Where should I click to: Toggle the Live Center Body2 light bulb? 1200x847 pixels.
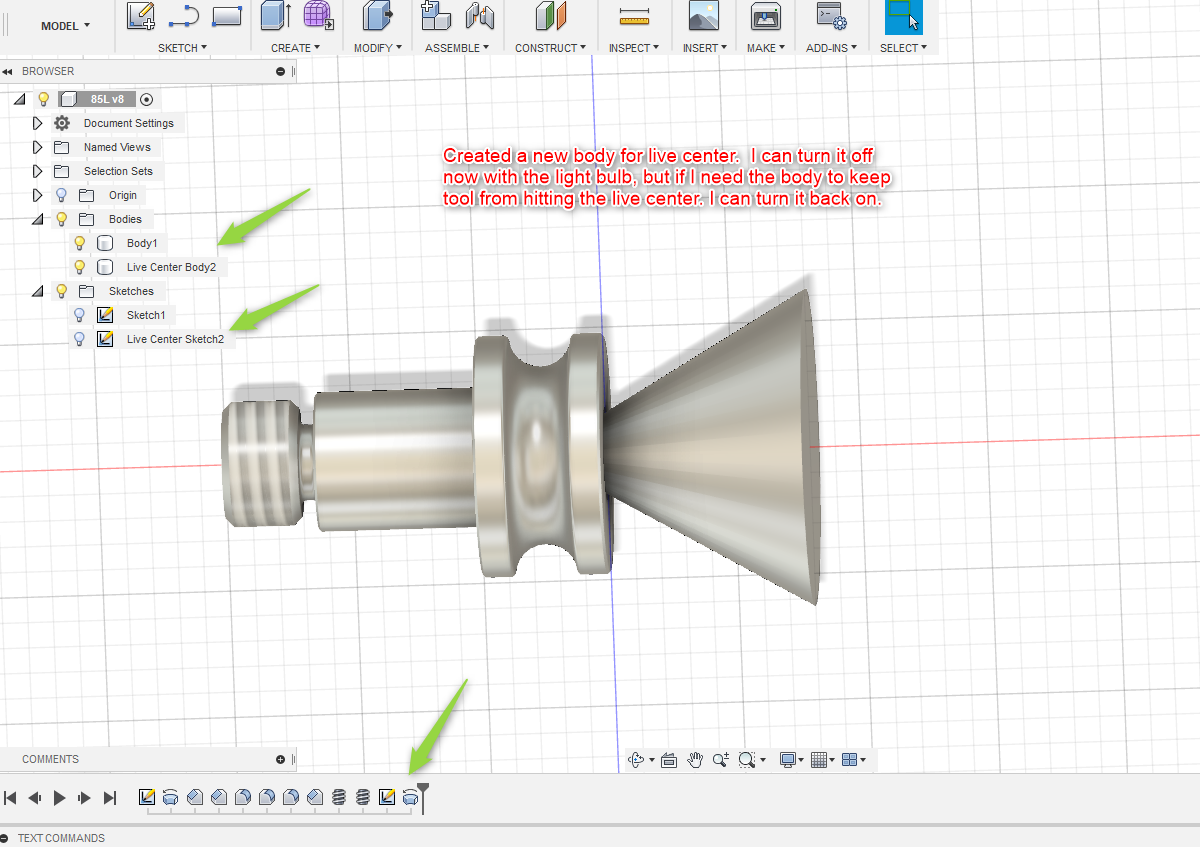tap(80, 267)
